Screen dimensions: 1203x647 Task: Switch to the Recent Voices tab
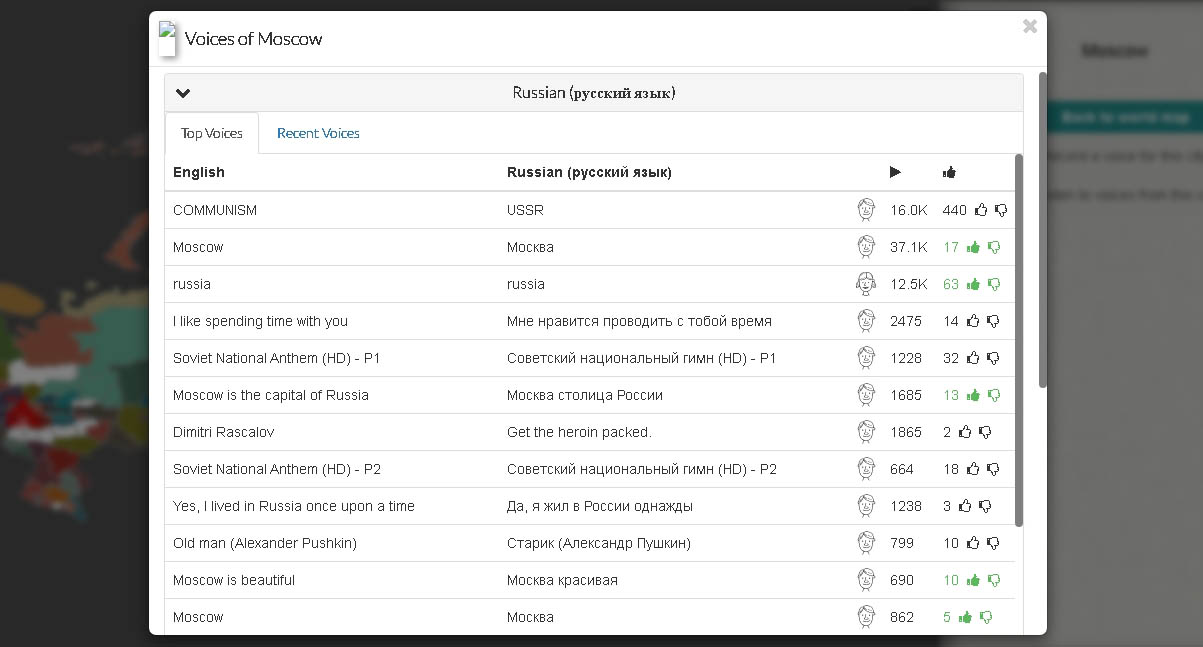318,133
